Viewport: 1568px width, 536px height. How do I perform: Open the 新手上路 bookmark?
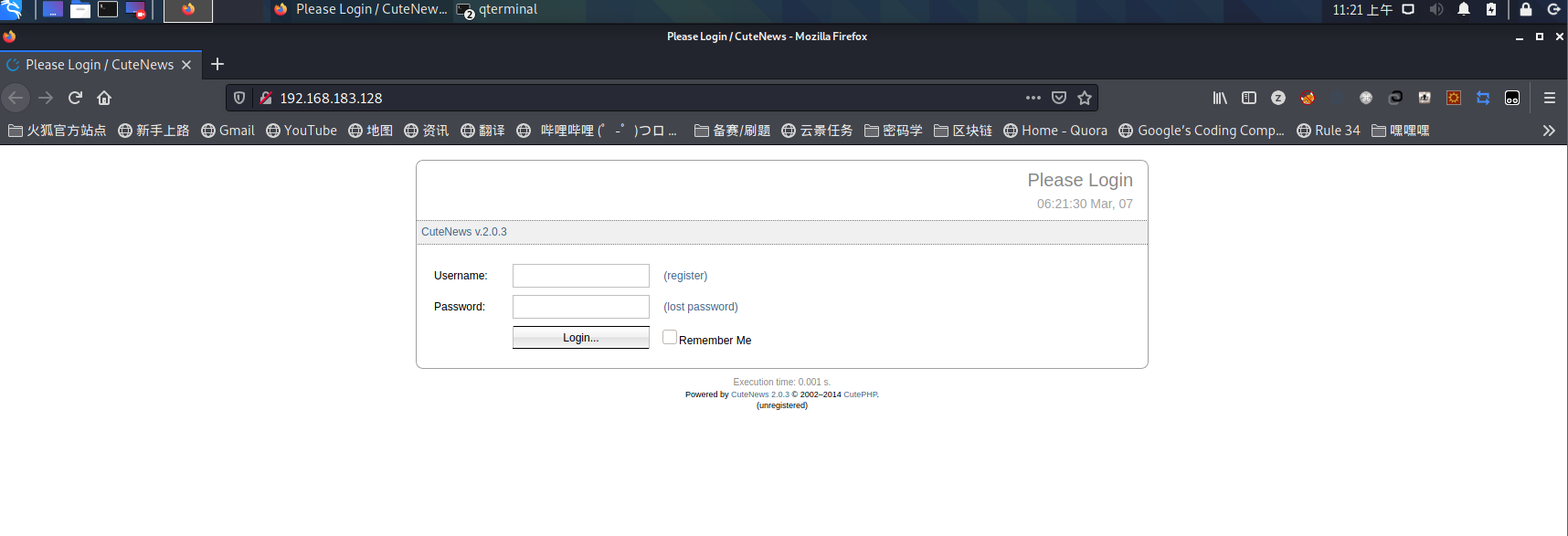tap(154, 131)
